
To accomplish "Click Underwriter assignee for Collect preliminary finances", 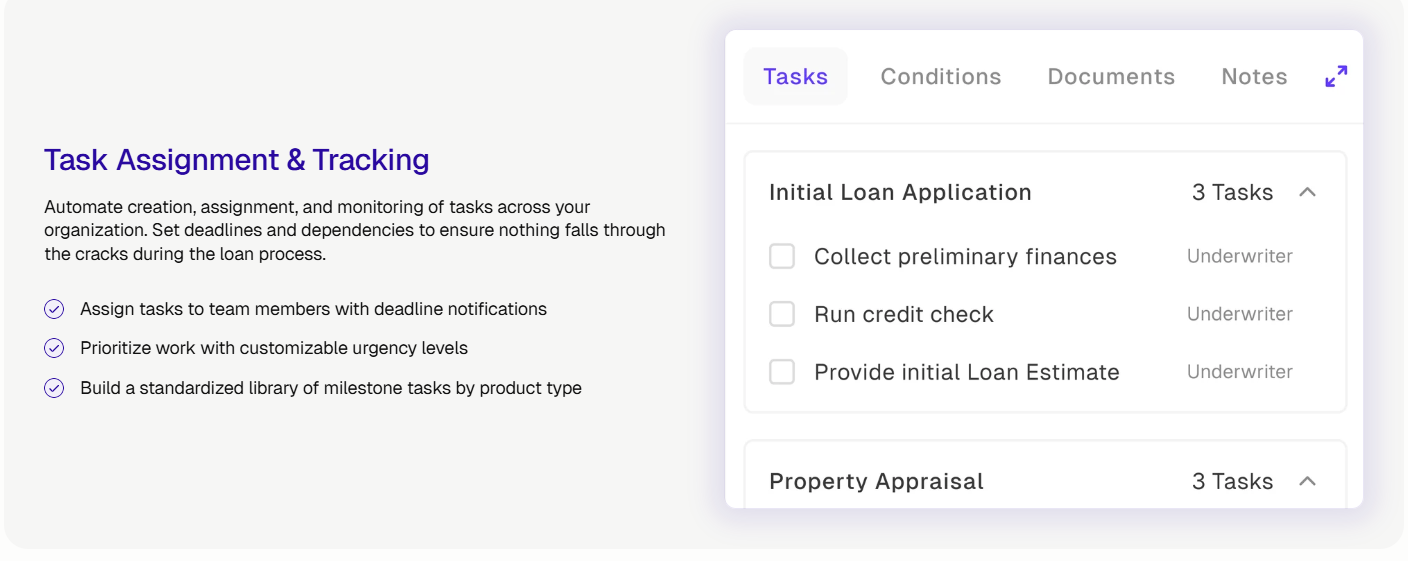I will coord(1240,256).
